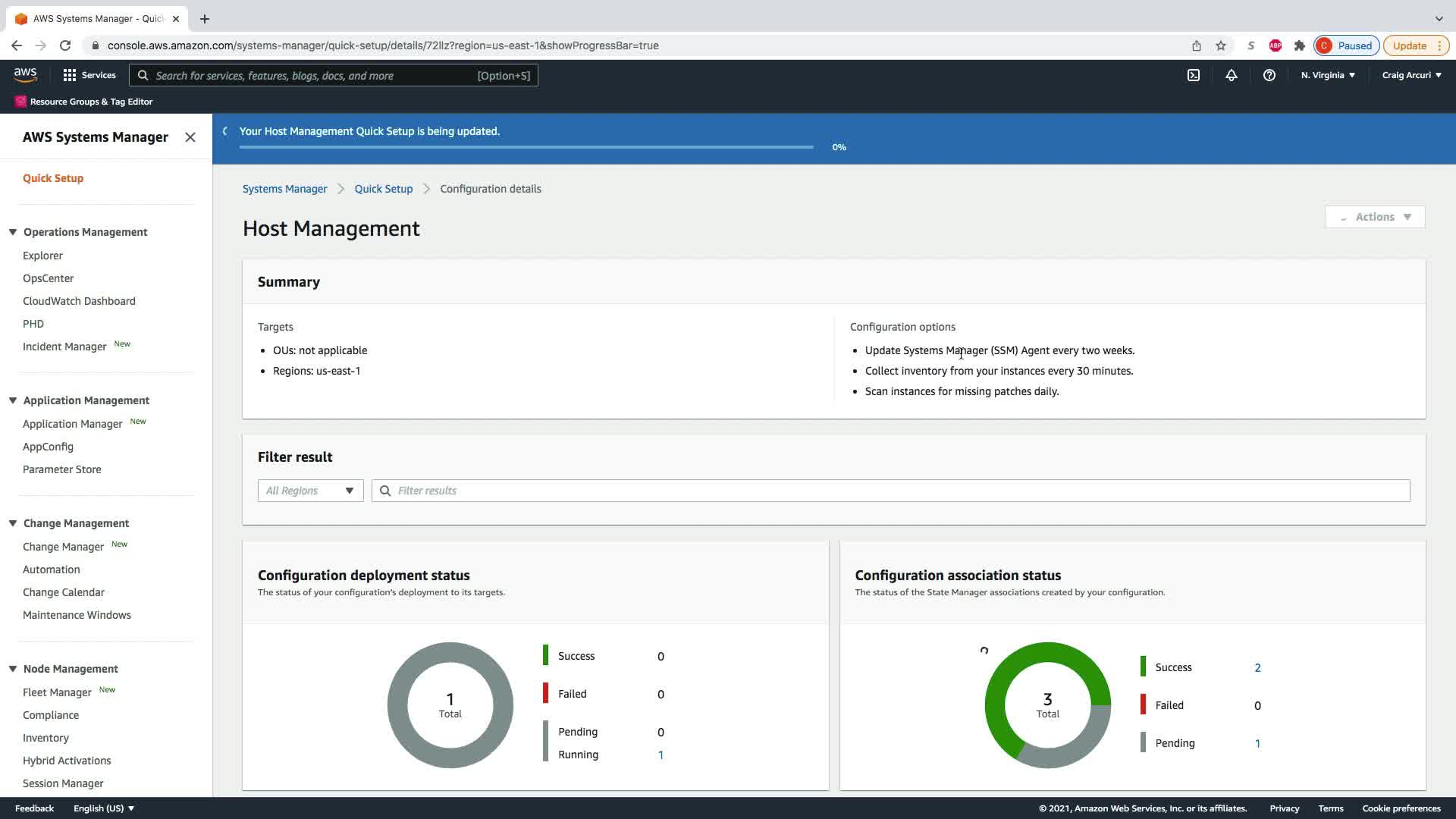Open AWS CloudShell terminal icon

[x=1194, y=75]
